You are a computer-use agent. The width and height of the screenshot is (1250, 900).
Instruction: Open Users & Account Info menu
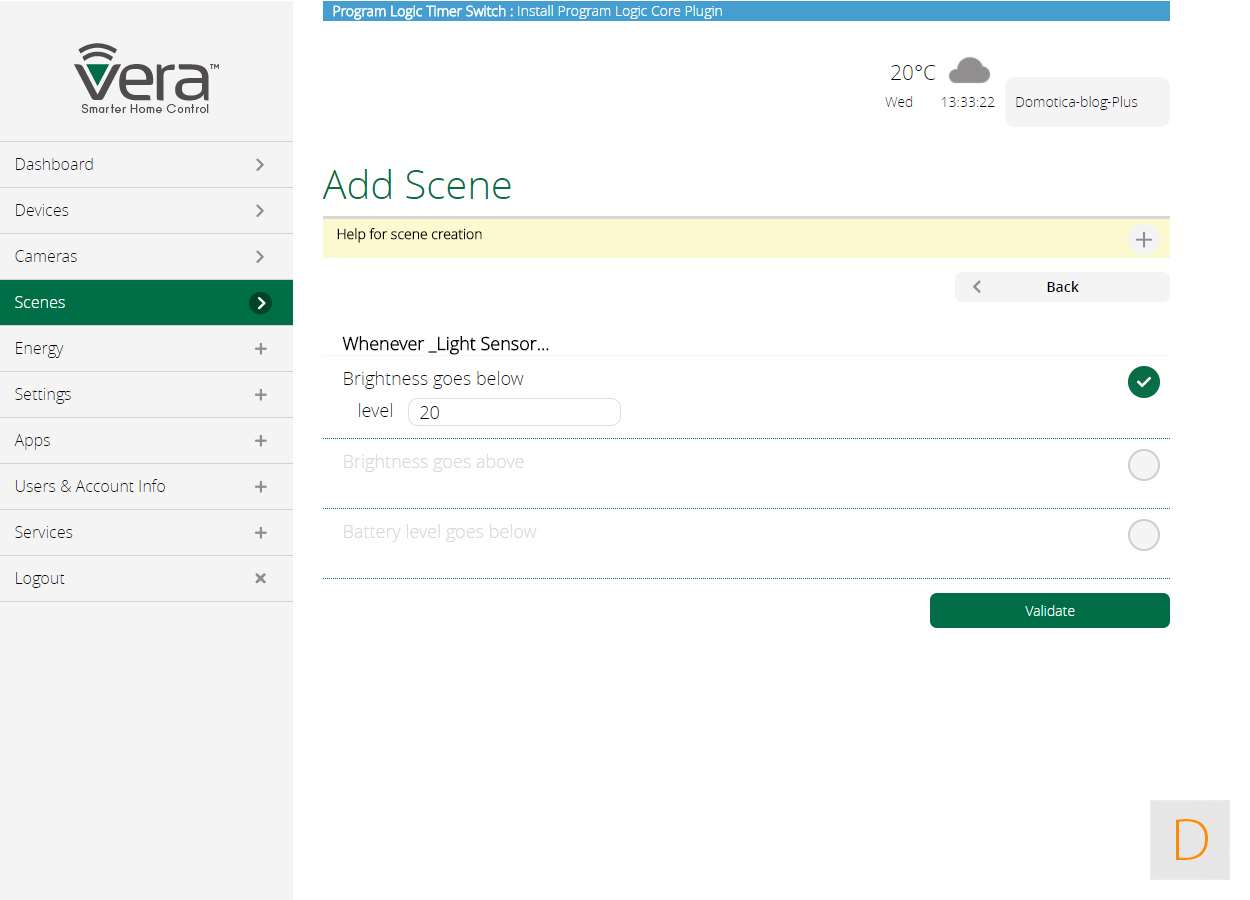point(90,486)
